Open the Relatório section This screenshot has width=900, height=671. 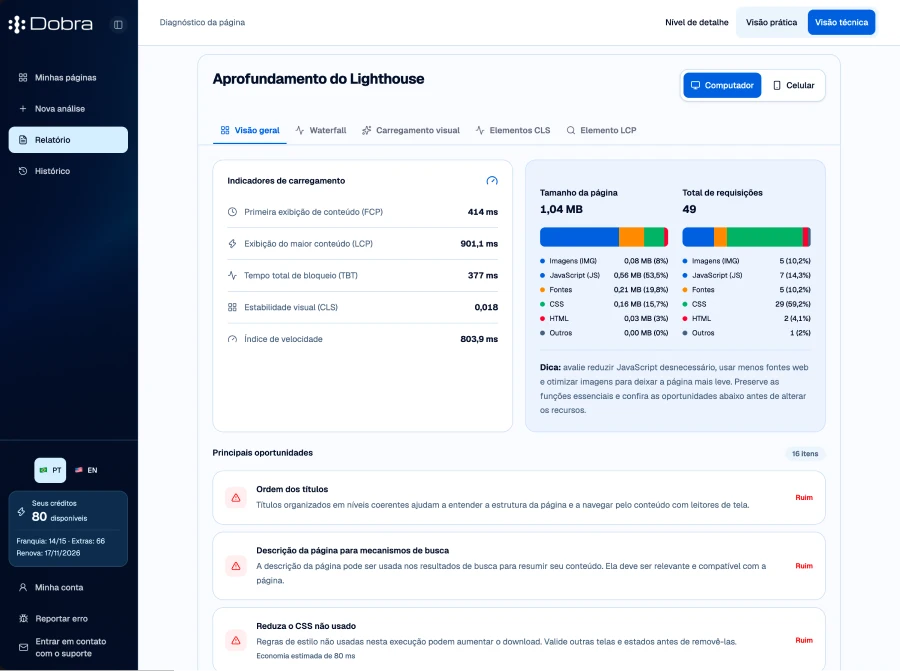coord(68,139)
